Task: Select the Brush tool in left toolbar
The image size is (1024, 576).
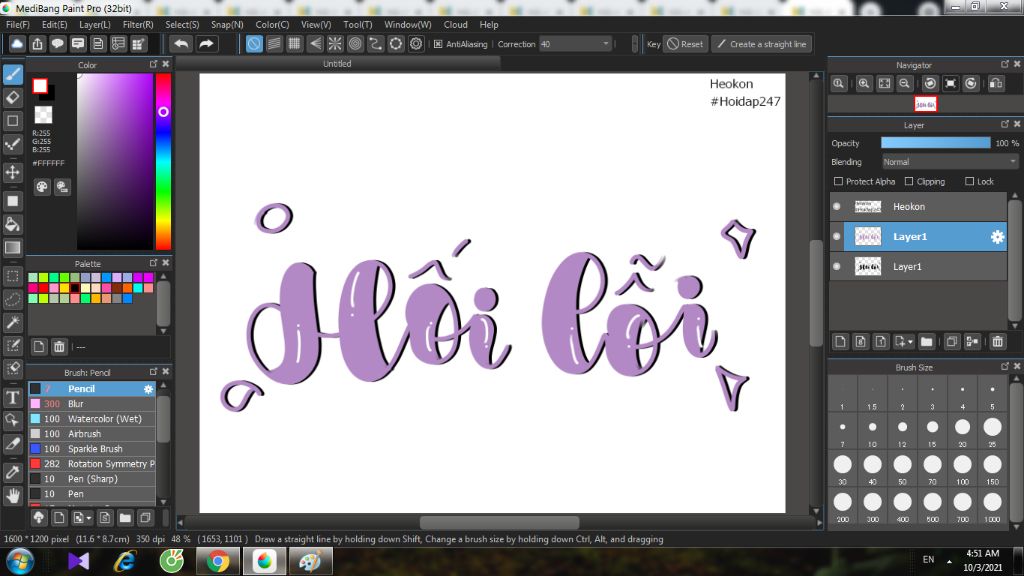Action: 12,74
